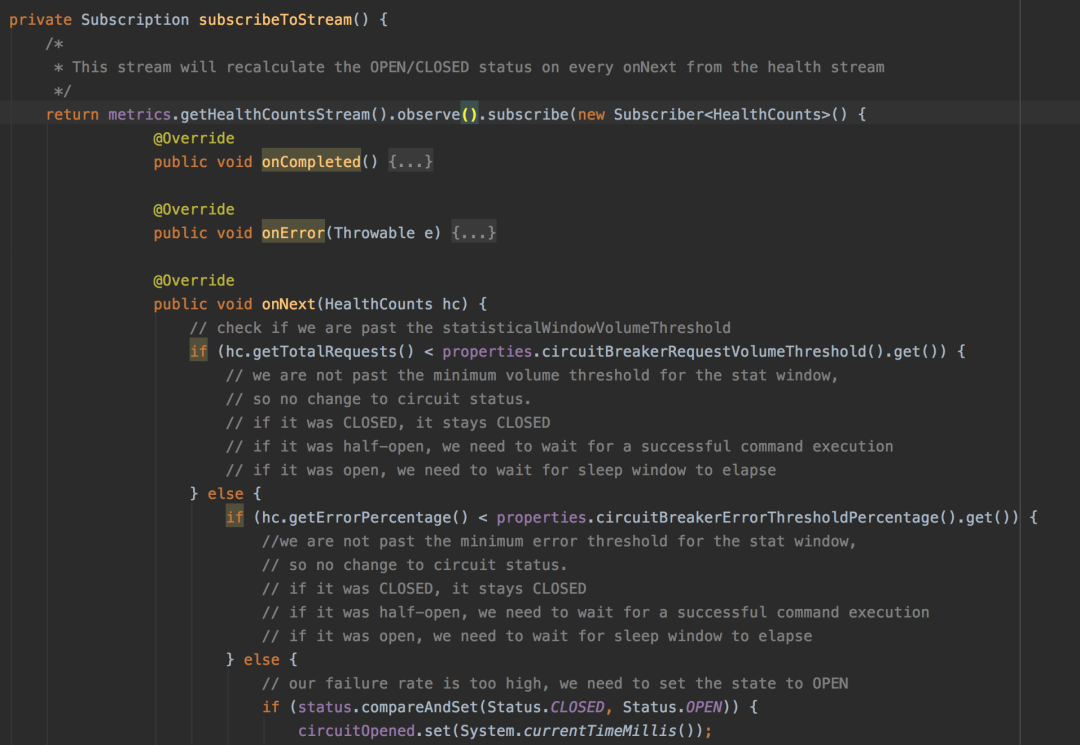The width and height of the screenshot is (1080, 745).
Task: Click circuitOpened field reference
Action: [x=356, y=731]
